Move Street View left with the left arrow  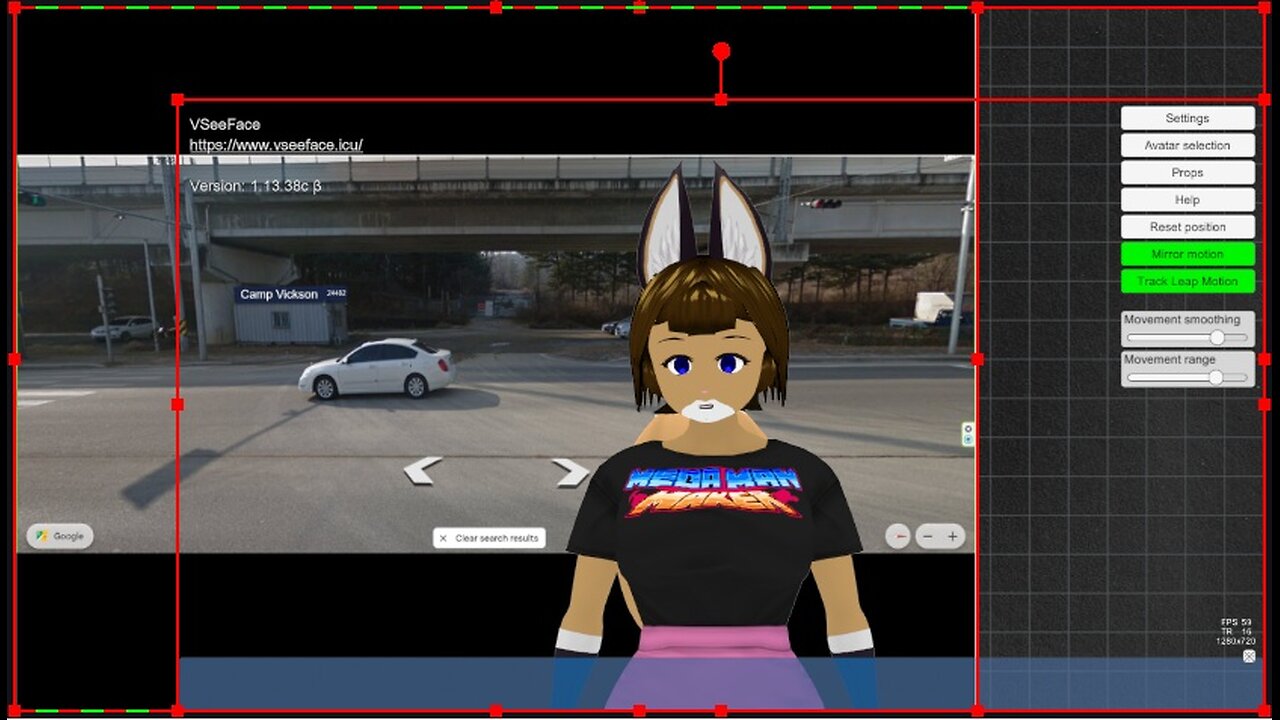(x=422, y=470)
